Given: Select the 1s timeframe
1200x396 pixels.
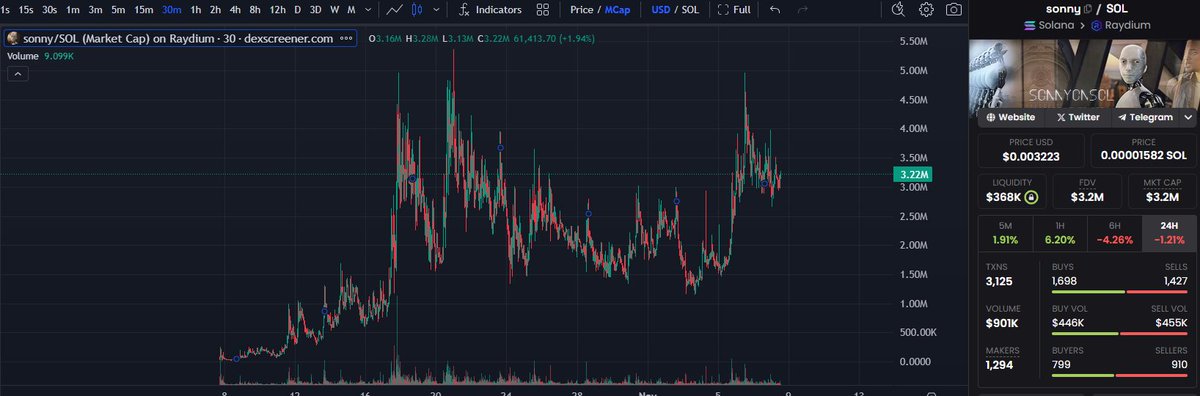Looking at the screenshot, I should click(5, 9).
